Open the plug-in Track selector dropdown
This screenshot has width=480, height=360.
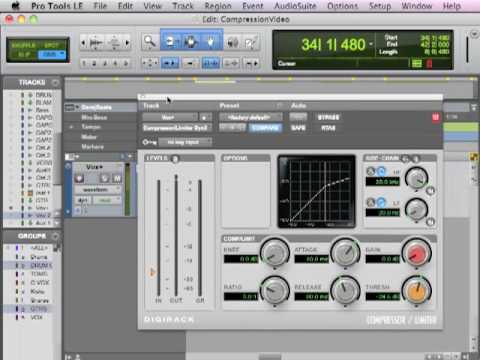tap(170, 117)
